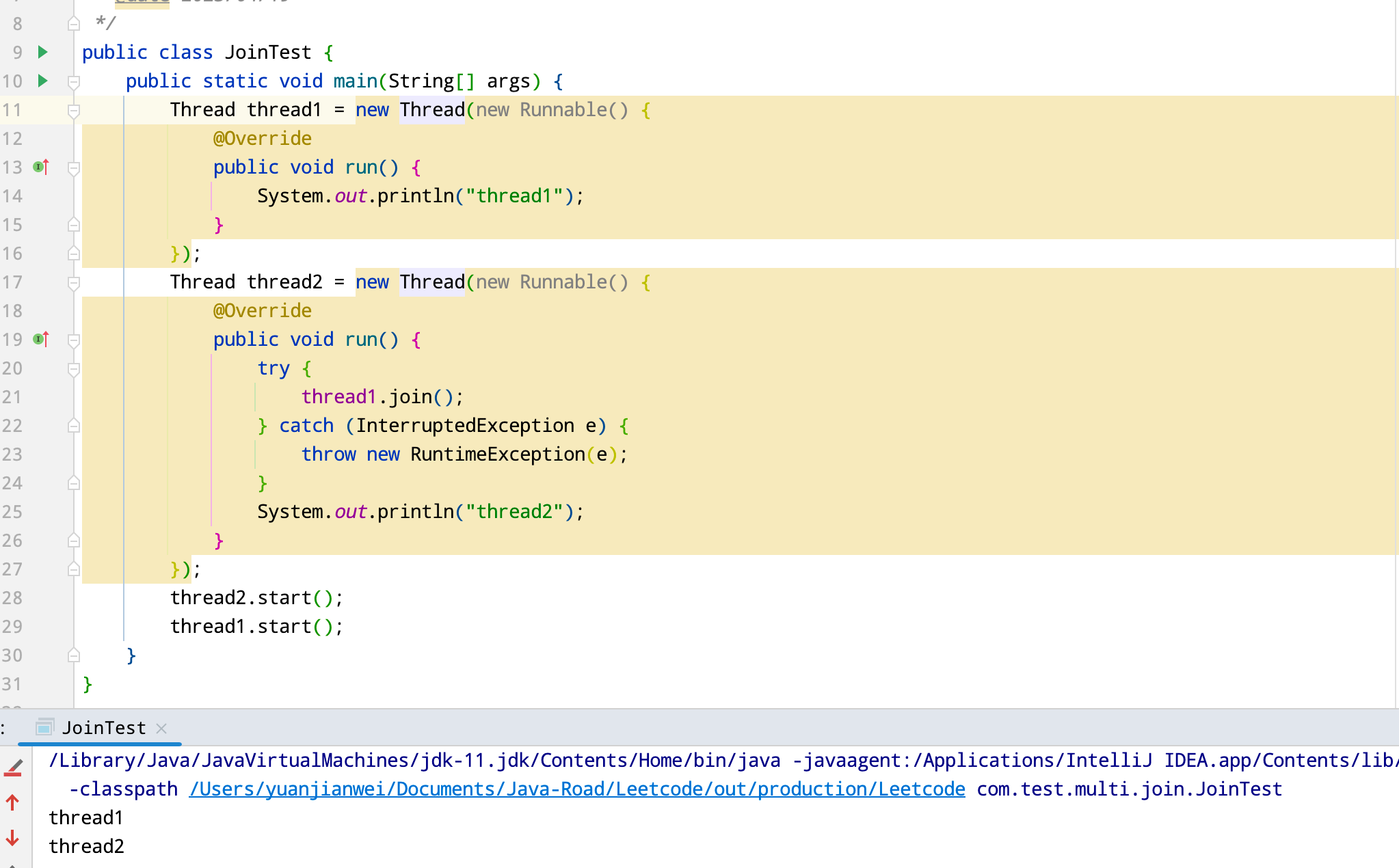Click the console output line "thread1"

[x=86, y=817]
